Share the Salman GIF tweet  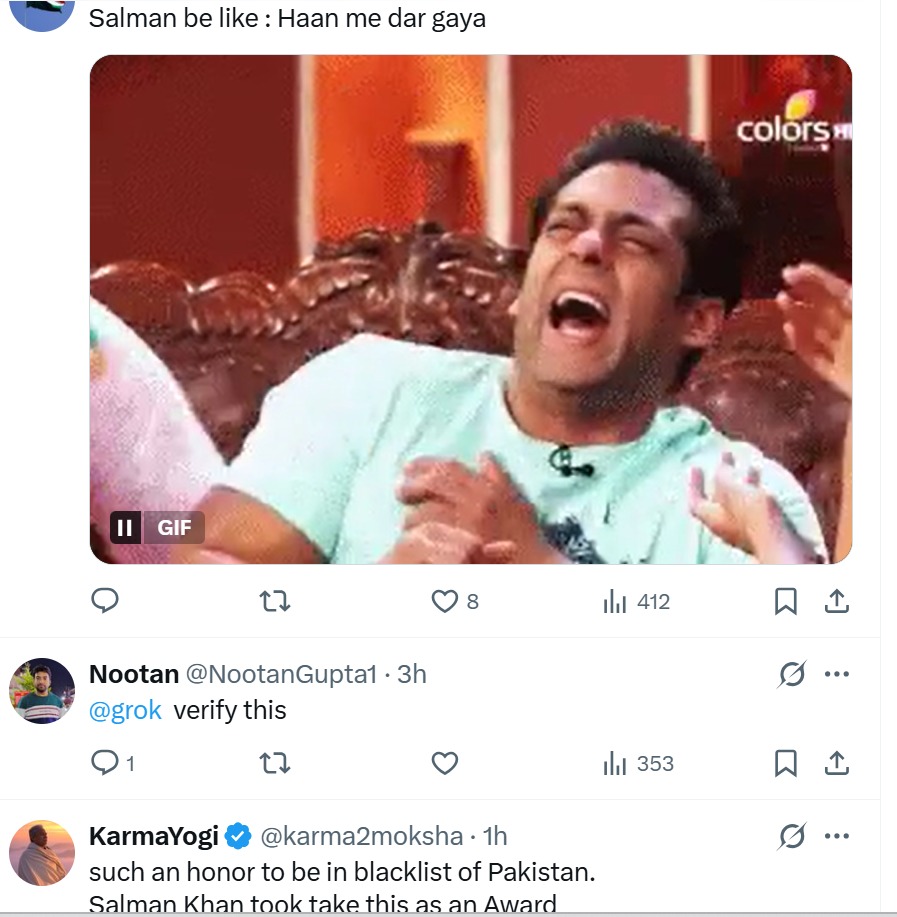837,601
